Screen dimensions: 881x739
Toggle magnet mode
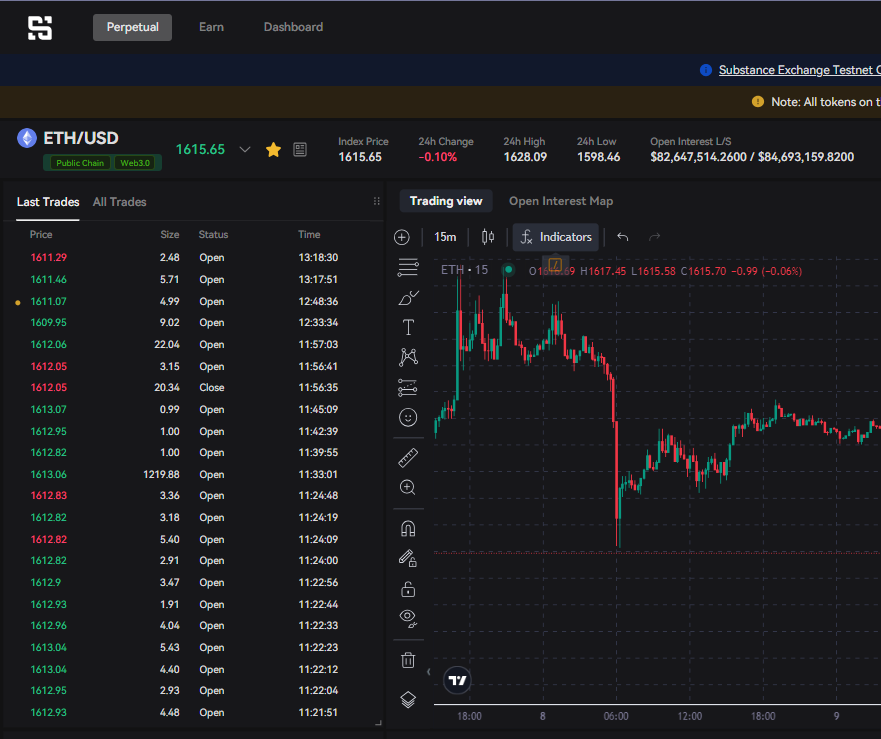[408, 529]
